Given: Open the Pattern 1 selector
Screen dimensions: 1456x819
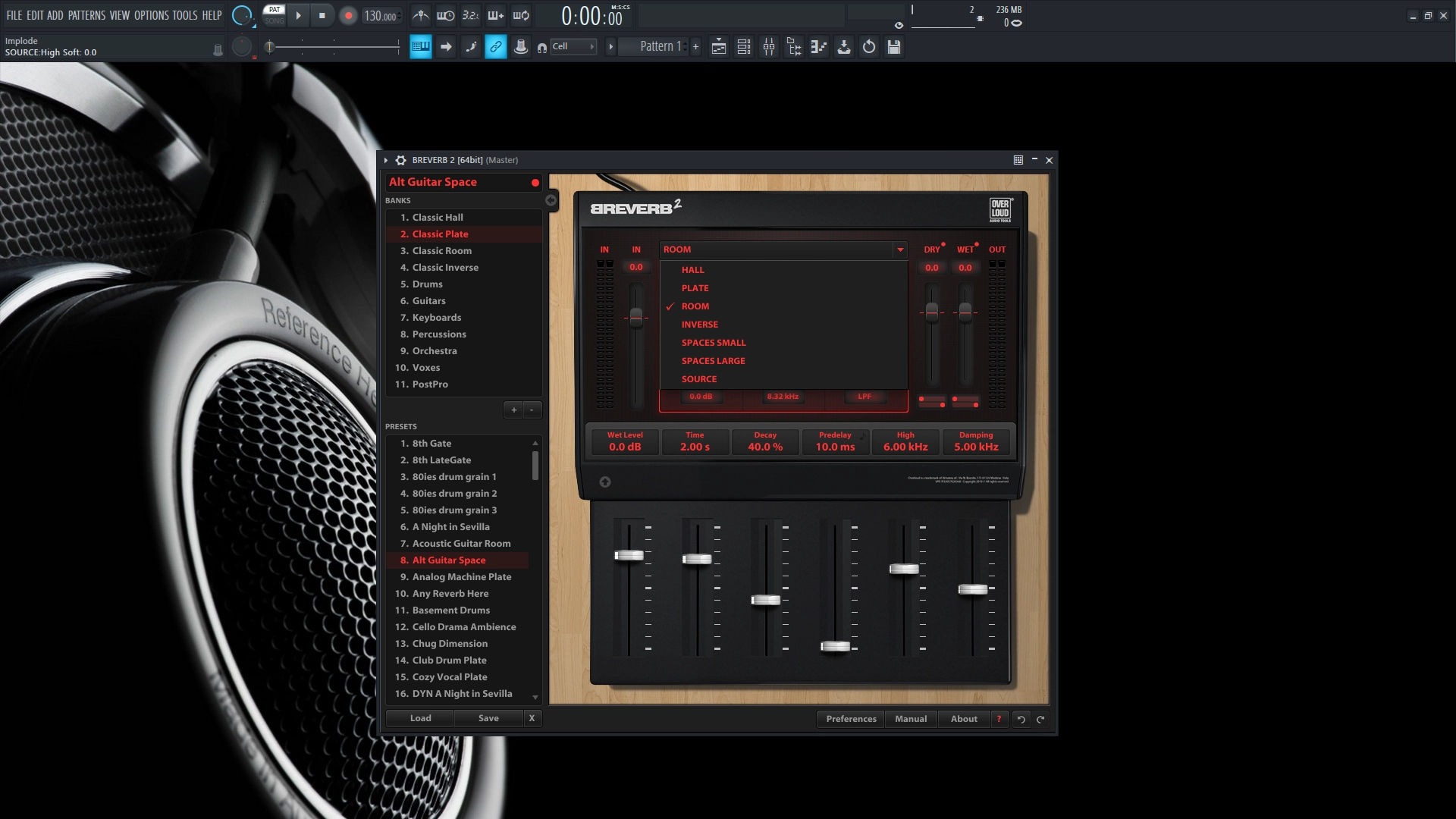Looking at the screenshot, I should click(654, 47).
